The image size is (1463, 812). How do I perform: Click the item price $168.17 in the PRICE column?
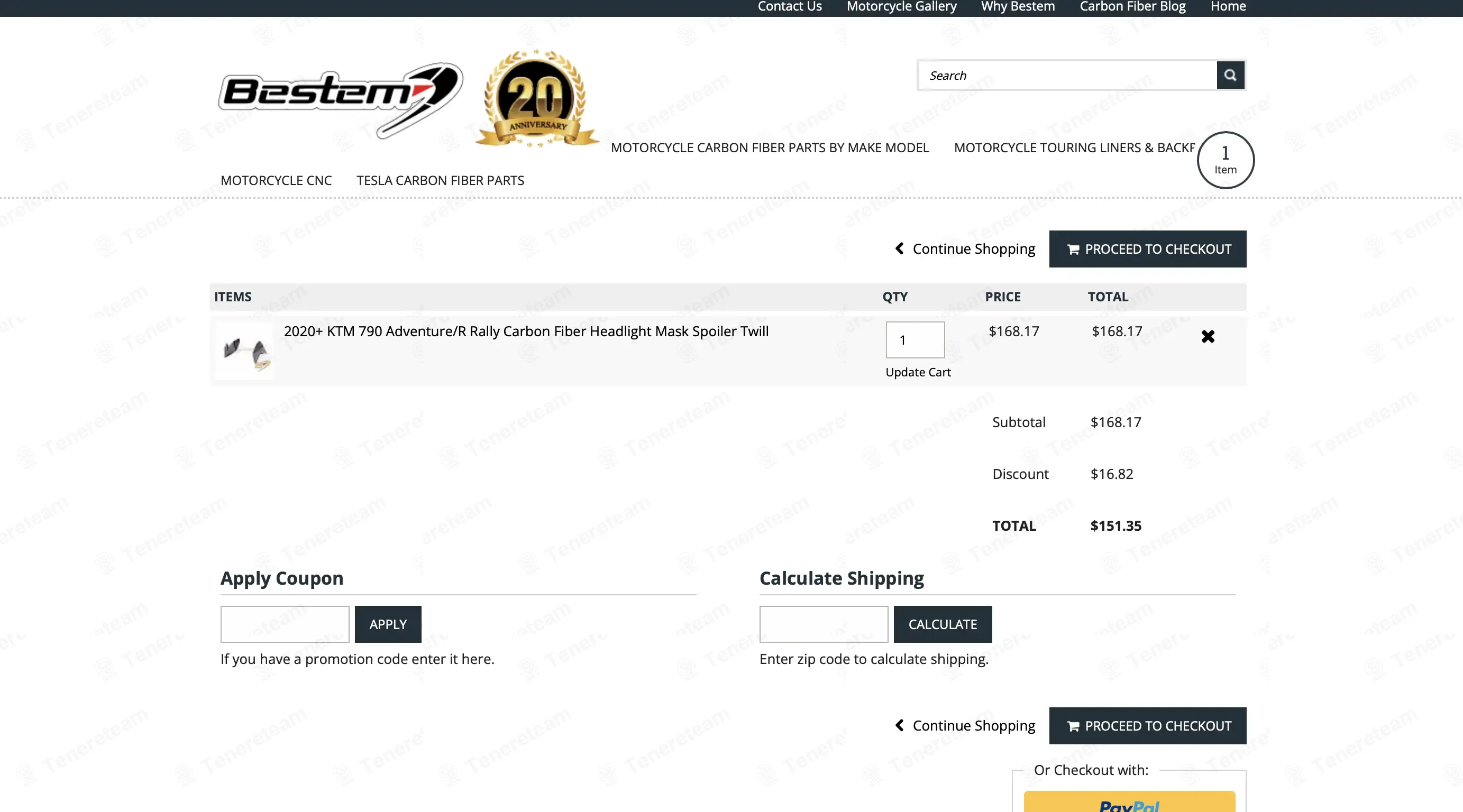tap(1014, 331)
